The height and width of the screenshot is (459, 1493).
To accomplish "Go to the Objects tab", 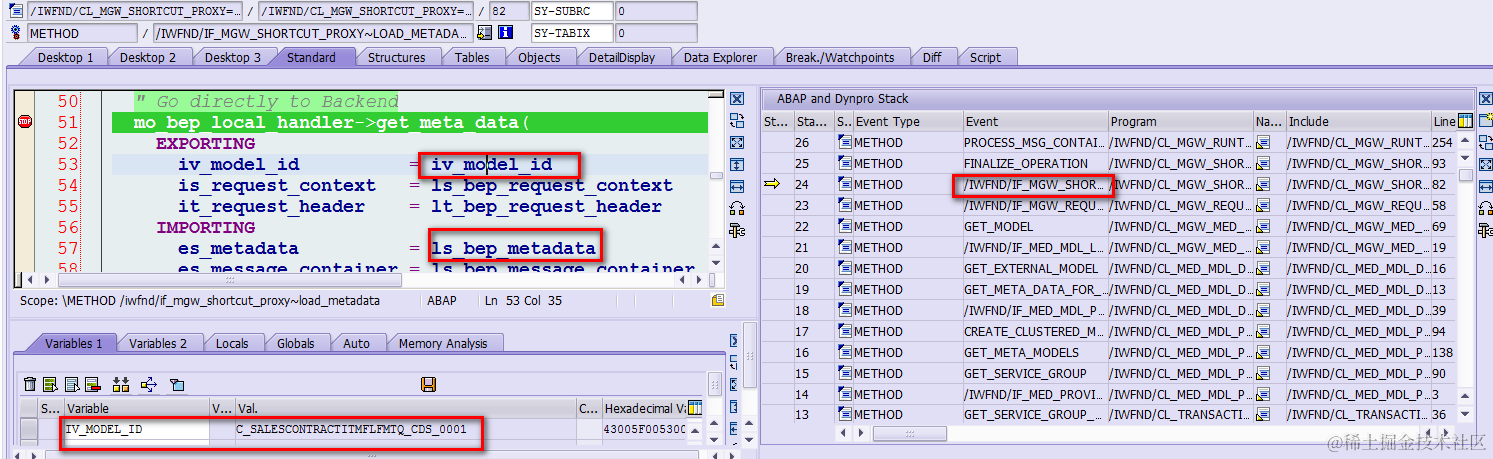I will 539,57.
